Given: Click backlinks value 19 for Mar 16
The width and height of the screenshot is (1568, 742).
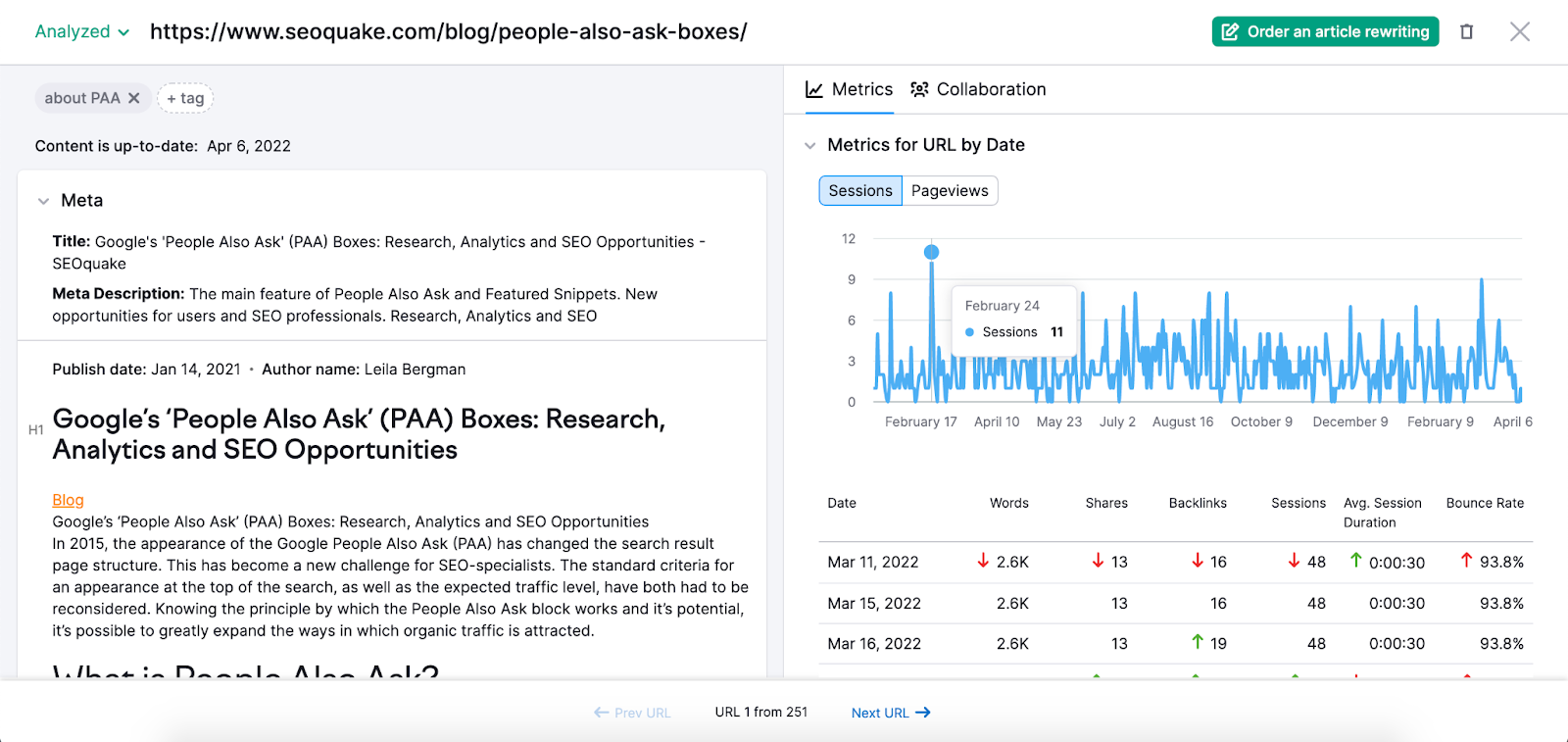Looking at the screenshot, I should [1218, 644].
